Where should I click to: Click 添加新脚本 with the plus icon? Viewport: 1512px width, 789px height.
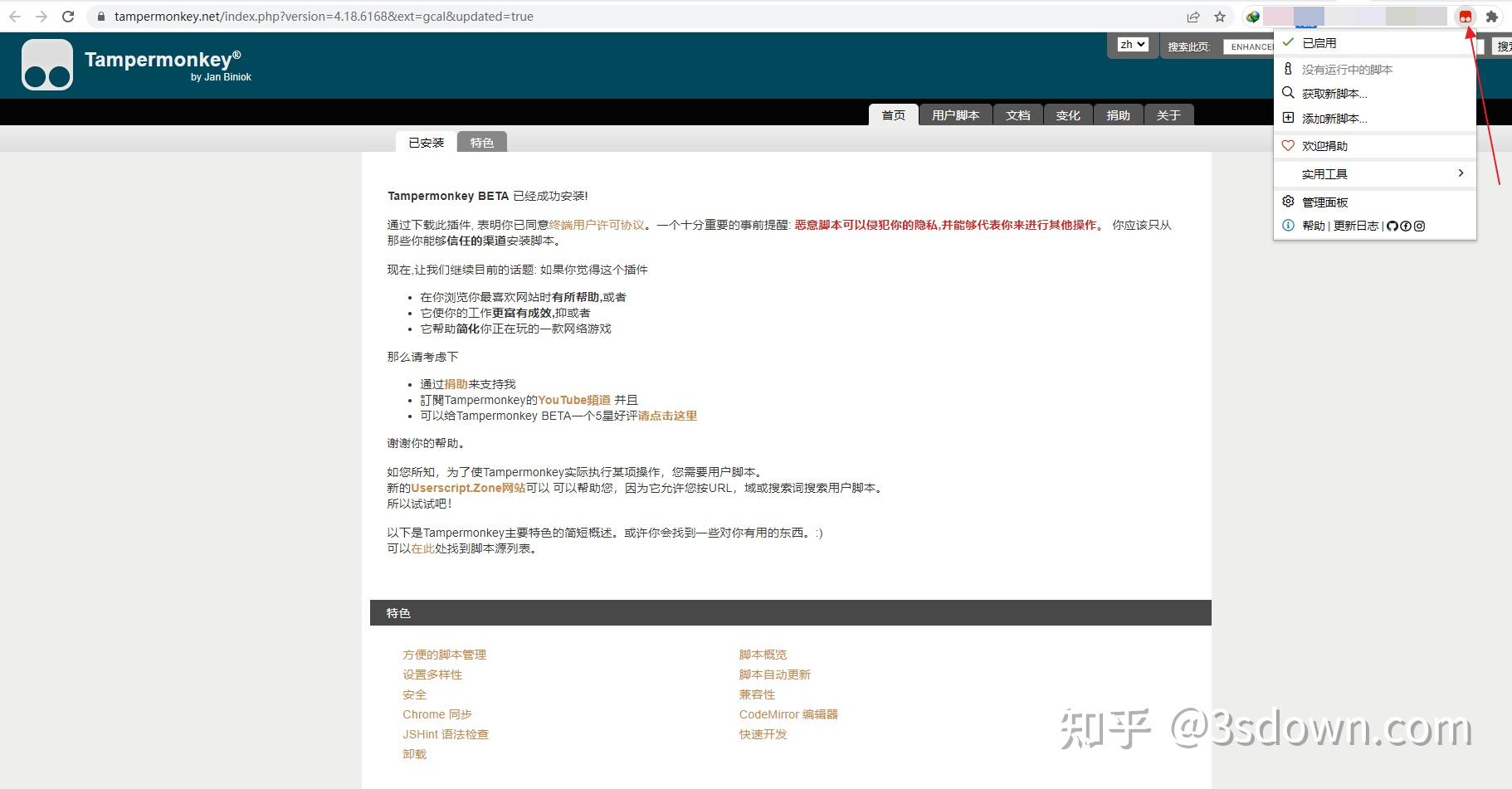(1332, 119)
